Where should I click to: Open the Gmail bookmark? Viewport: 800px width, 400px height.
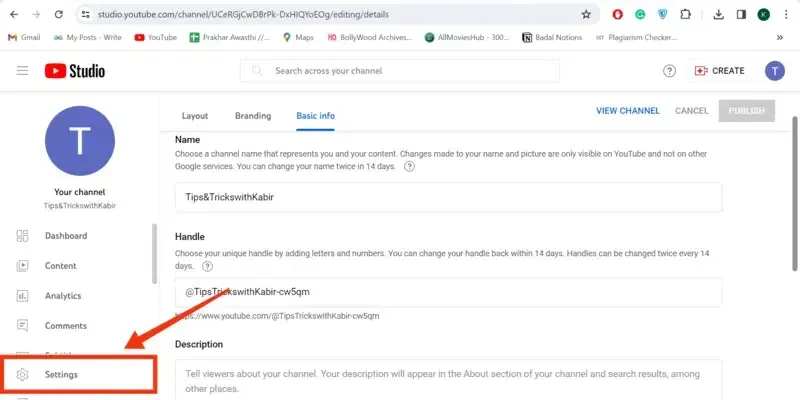coord(24,37)
